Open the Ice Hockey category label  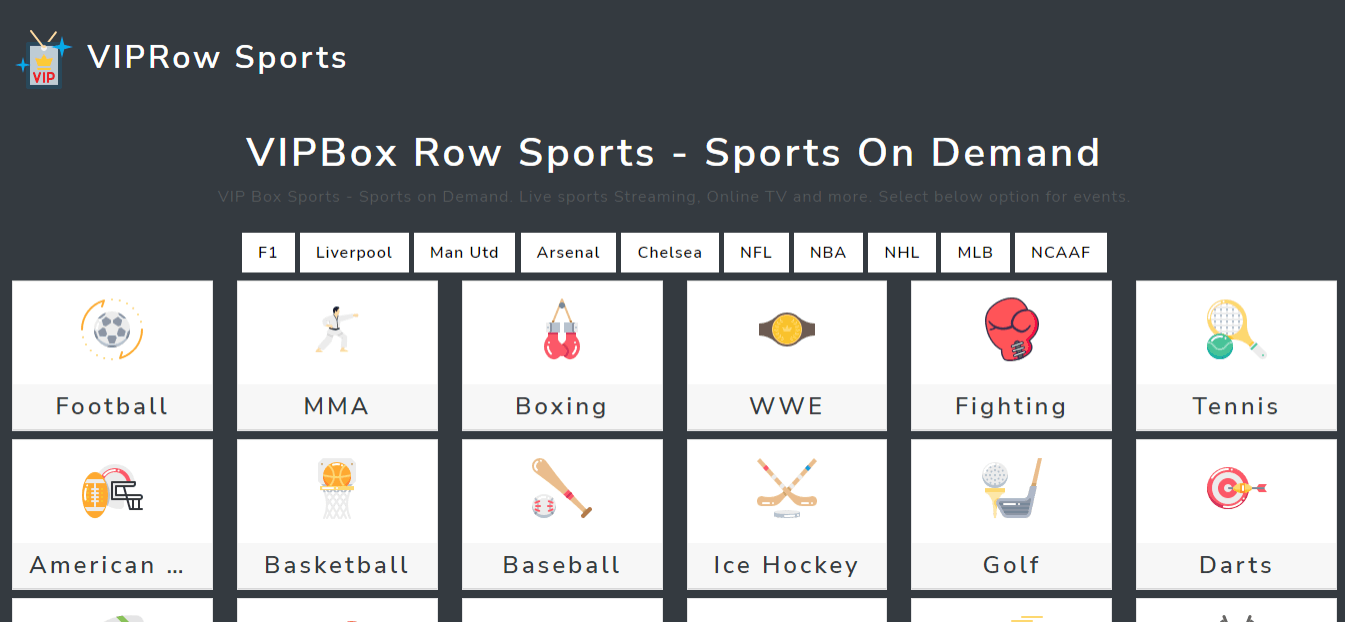pyautogui.click(x=787, y=566)
